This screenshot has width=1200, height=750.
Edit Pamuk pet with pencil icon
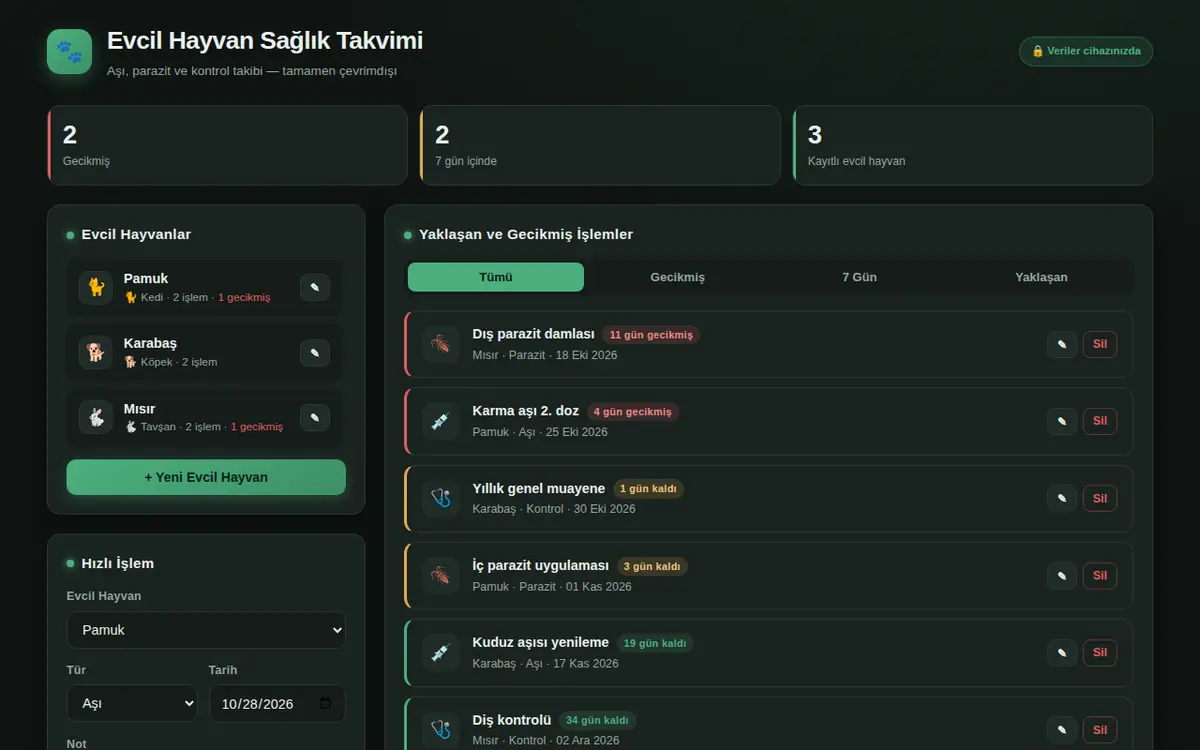point(315,287)
